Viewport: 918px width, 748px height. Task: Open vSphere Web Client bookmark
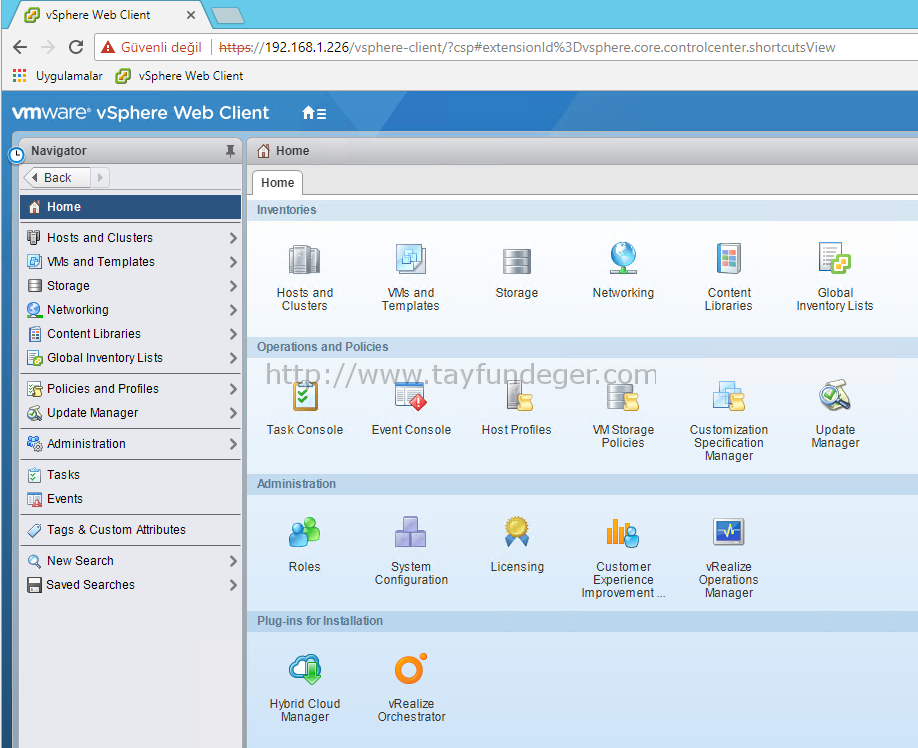(180, 76)
